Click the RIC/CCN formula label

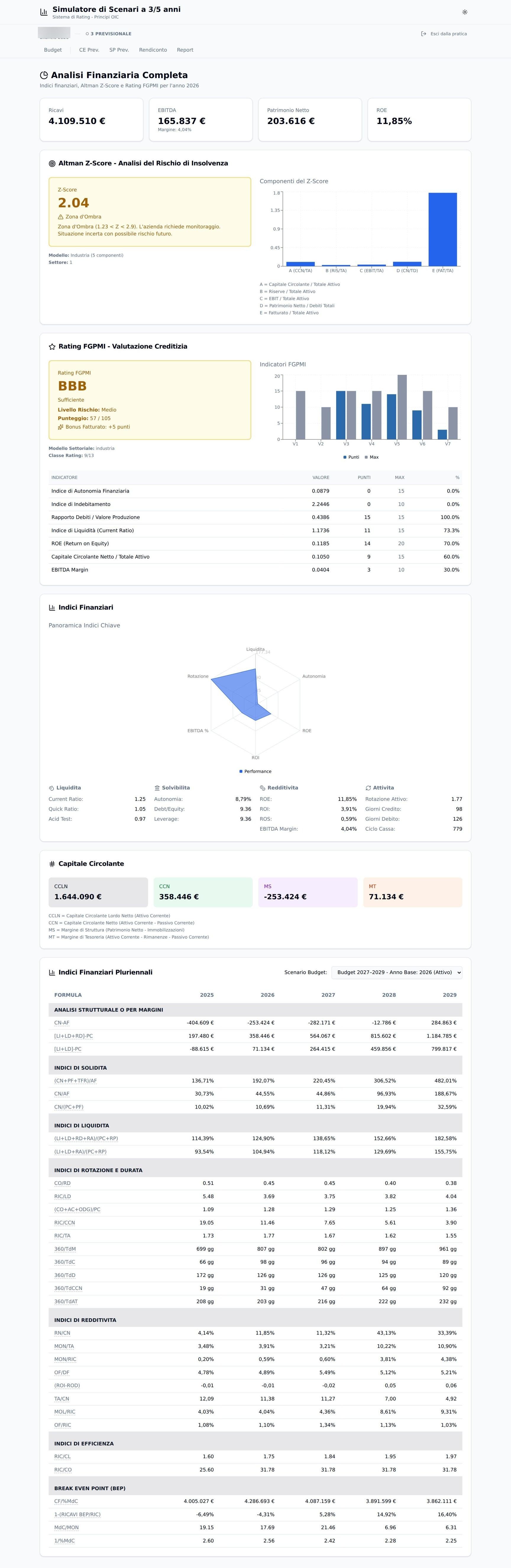[x=64, y=1222]
